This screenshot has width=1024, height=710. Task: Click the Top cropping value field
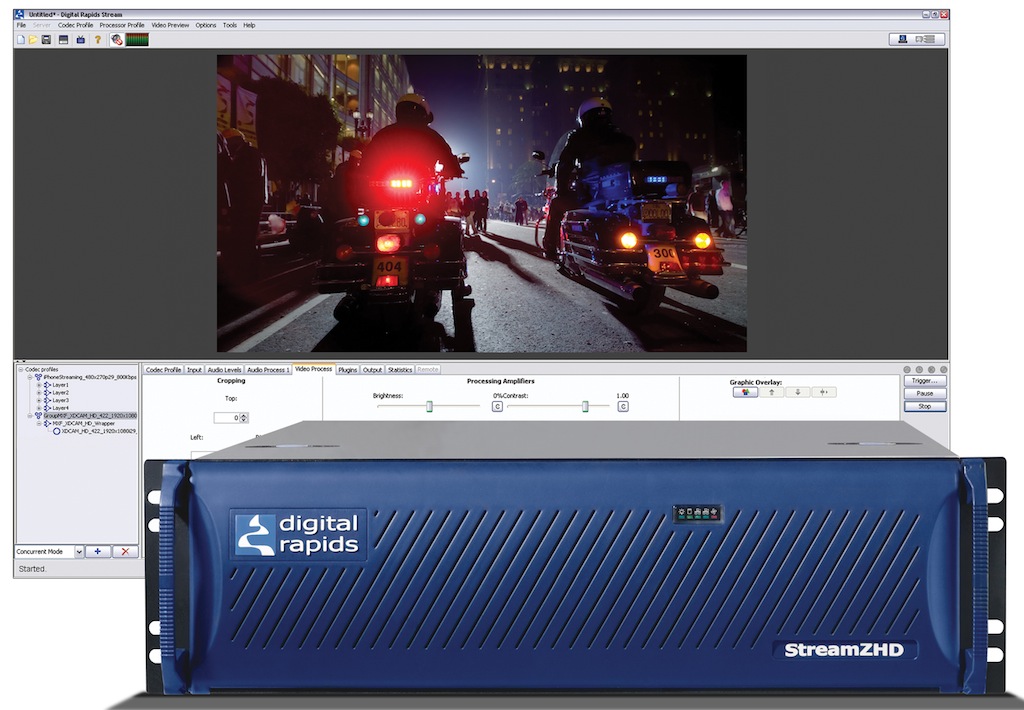tap(226, 418)
